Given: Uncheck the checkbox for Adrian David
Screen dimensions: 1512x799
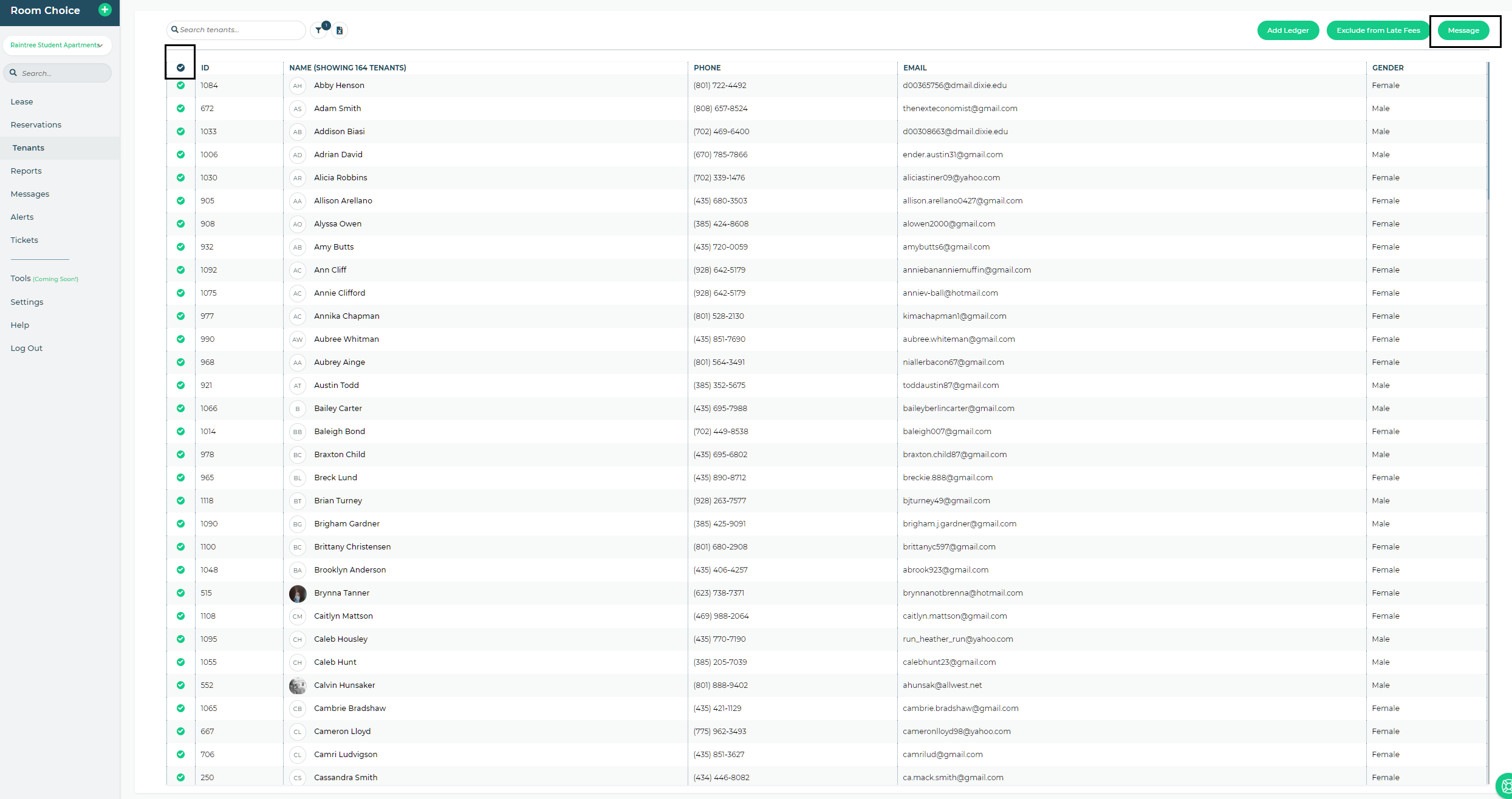Looking at the screenshot, I should 180,155.
